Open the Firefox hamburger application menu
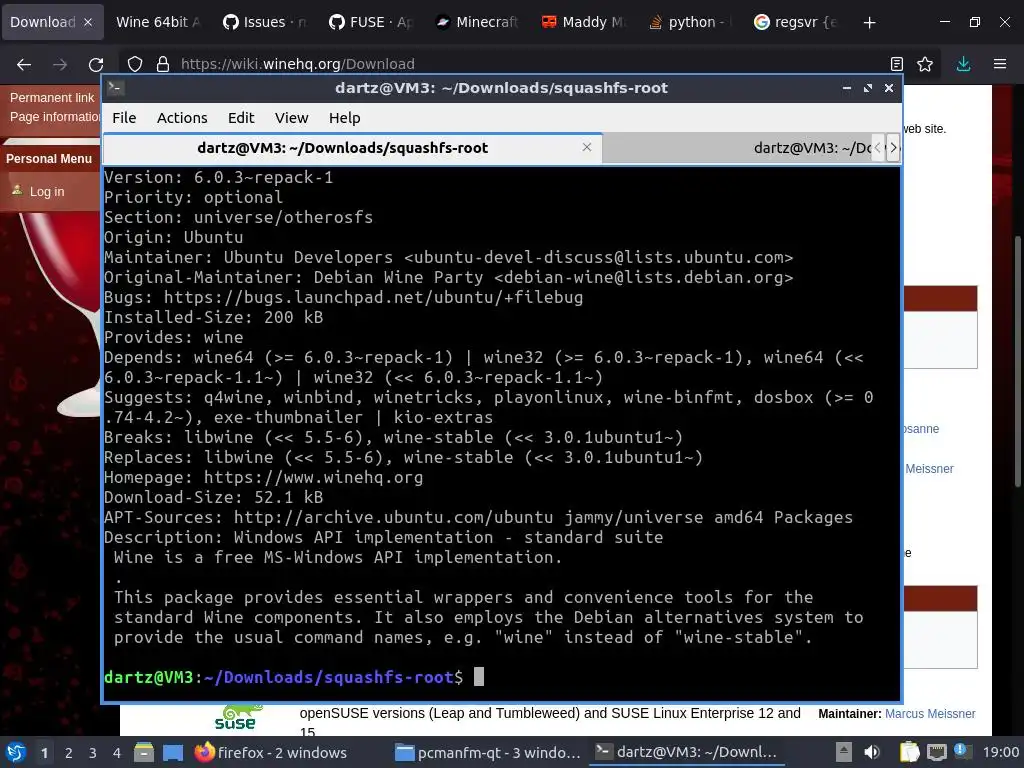This screenshot has height=768, width=1024. [1000, 64]
